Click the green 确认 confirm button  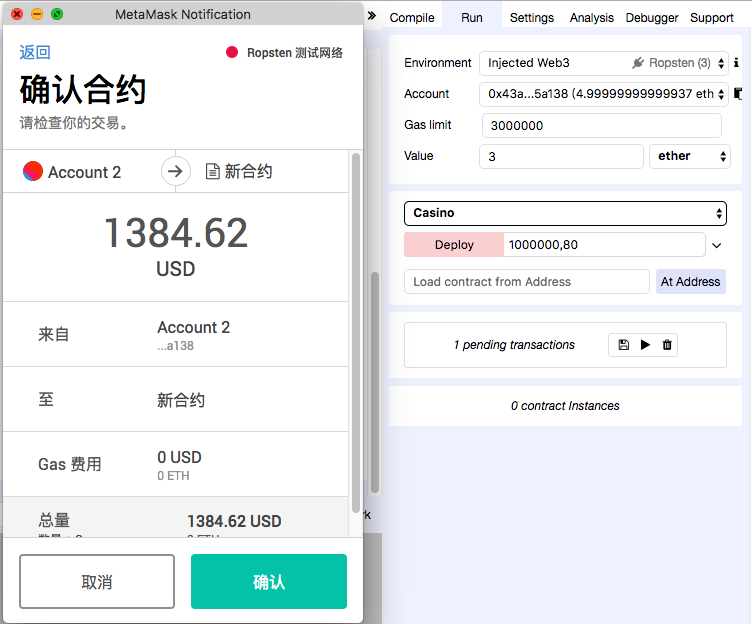click(x=269, y=582)
